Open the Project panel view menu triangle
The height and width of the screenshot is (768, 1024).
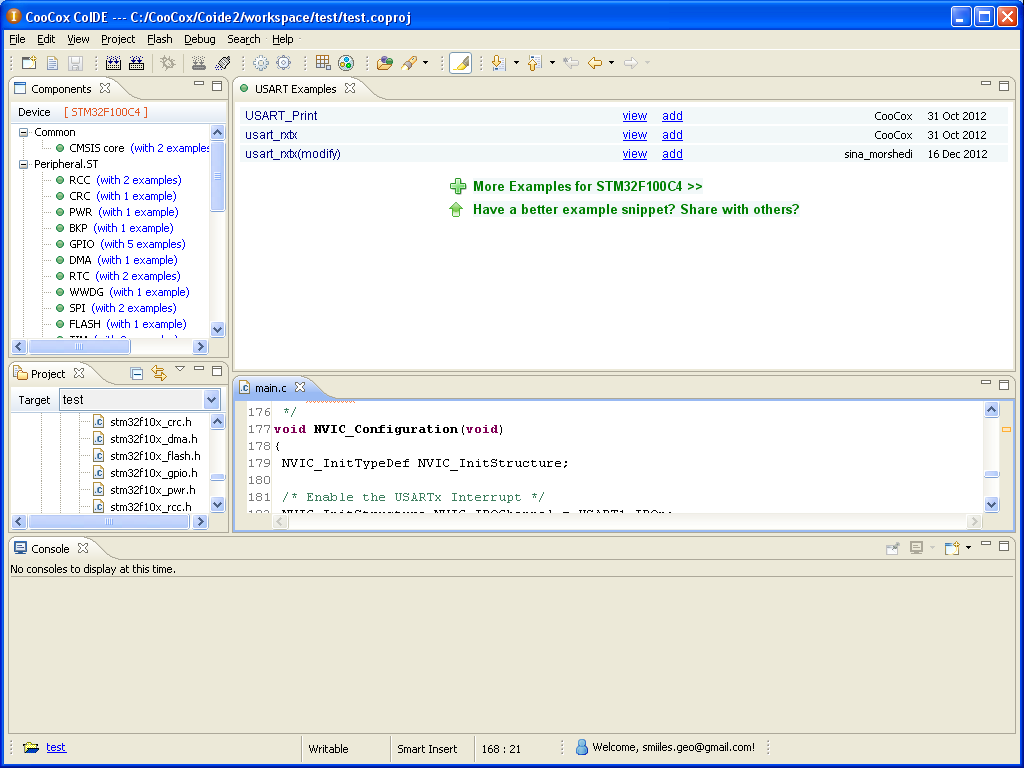coord(180,370)
